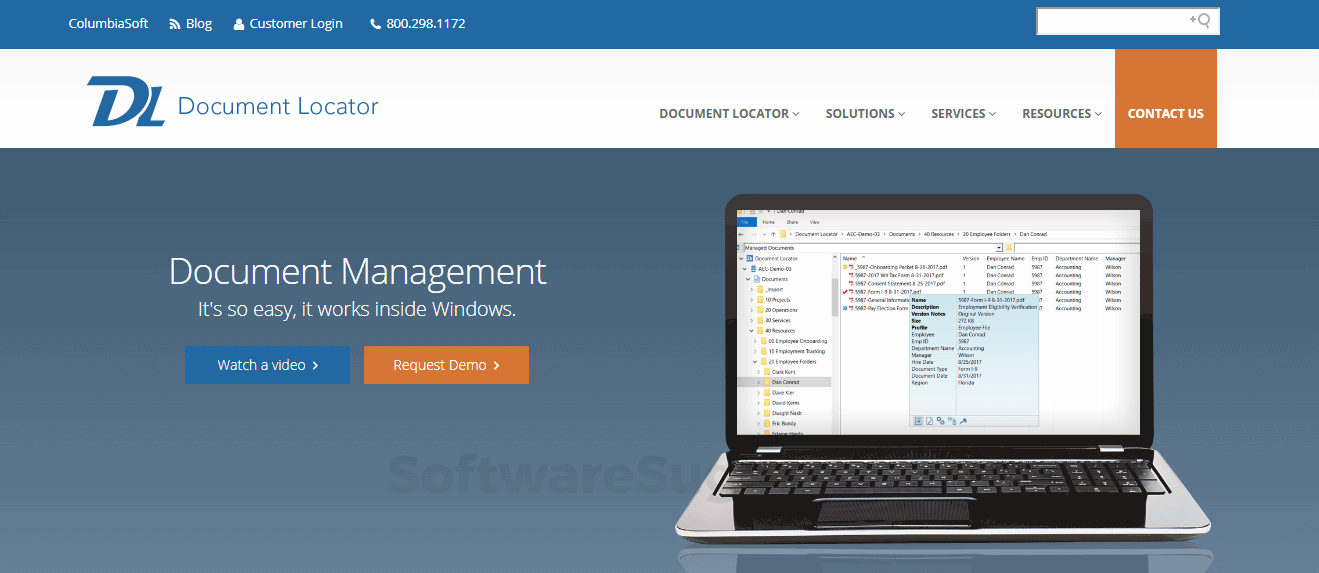Click the magnifier search icon in search box
Viewport: 1319px width, 573px height.
pos(1201,20)
